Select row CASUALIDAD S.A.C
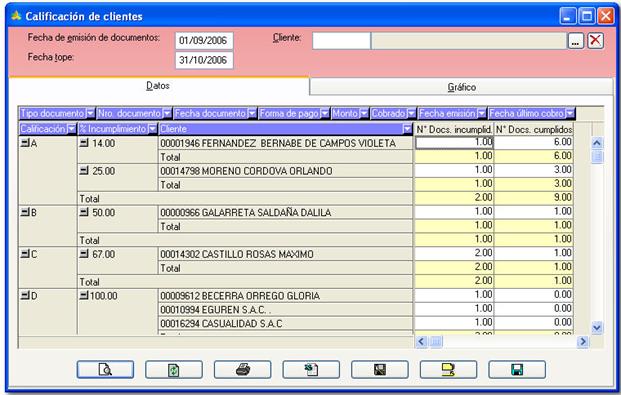The width and height of the screenshot is (621, 395). point(285,323)
